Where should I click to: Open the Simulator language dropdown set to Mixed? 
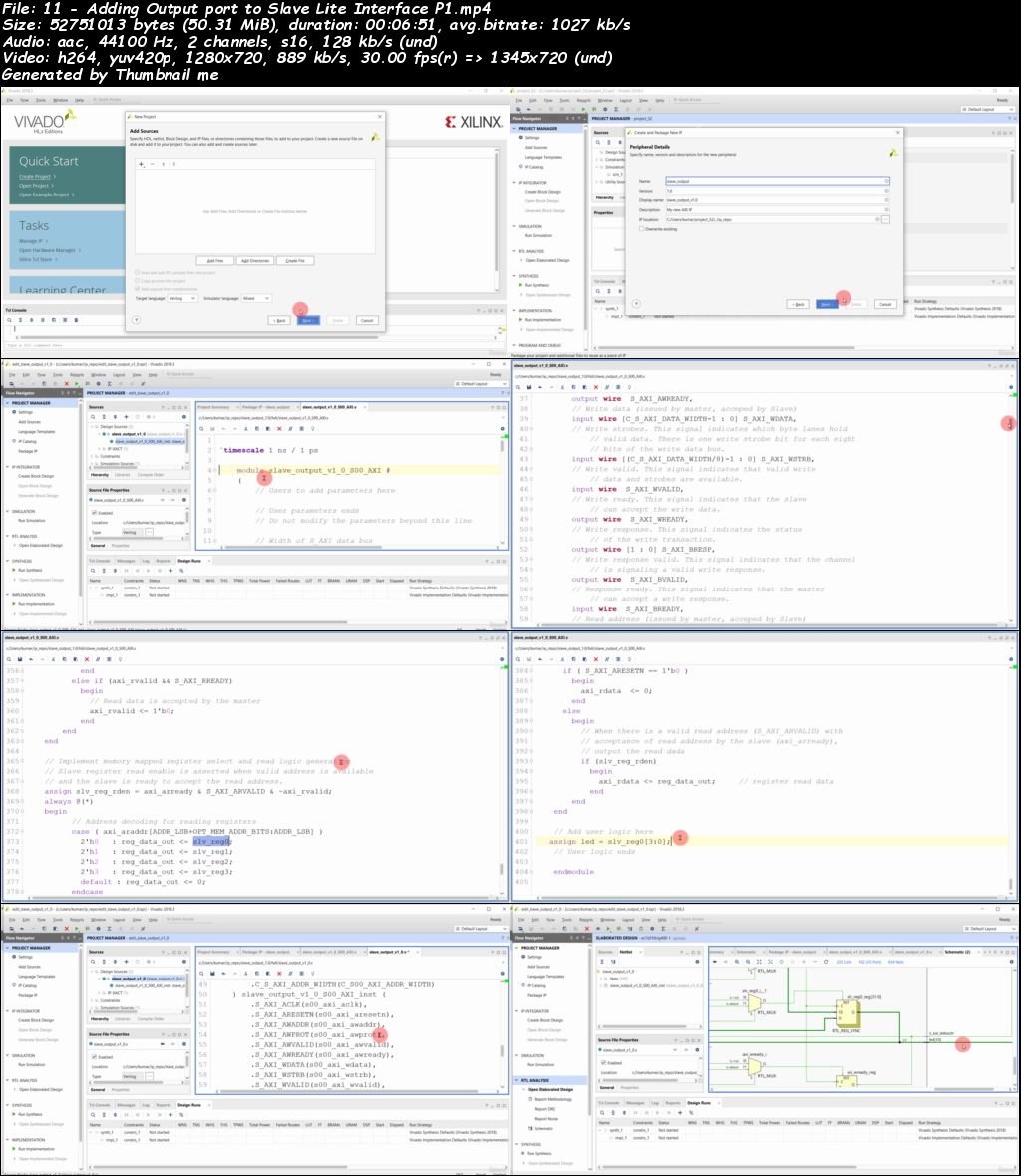tap(255, 298)
